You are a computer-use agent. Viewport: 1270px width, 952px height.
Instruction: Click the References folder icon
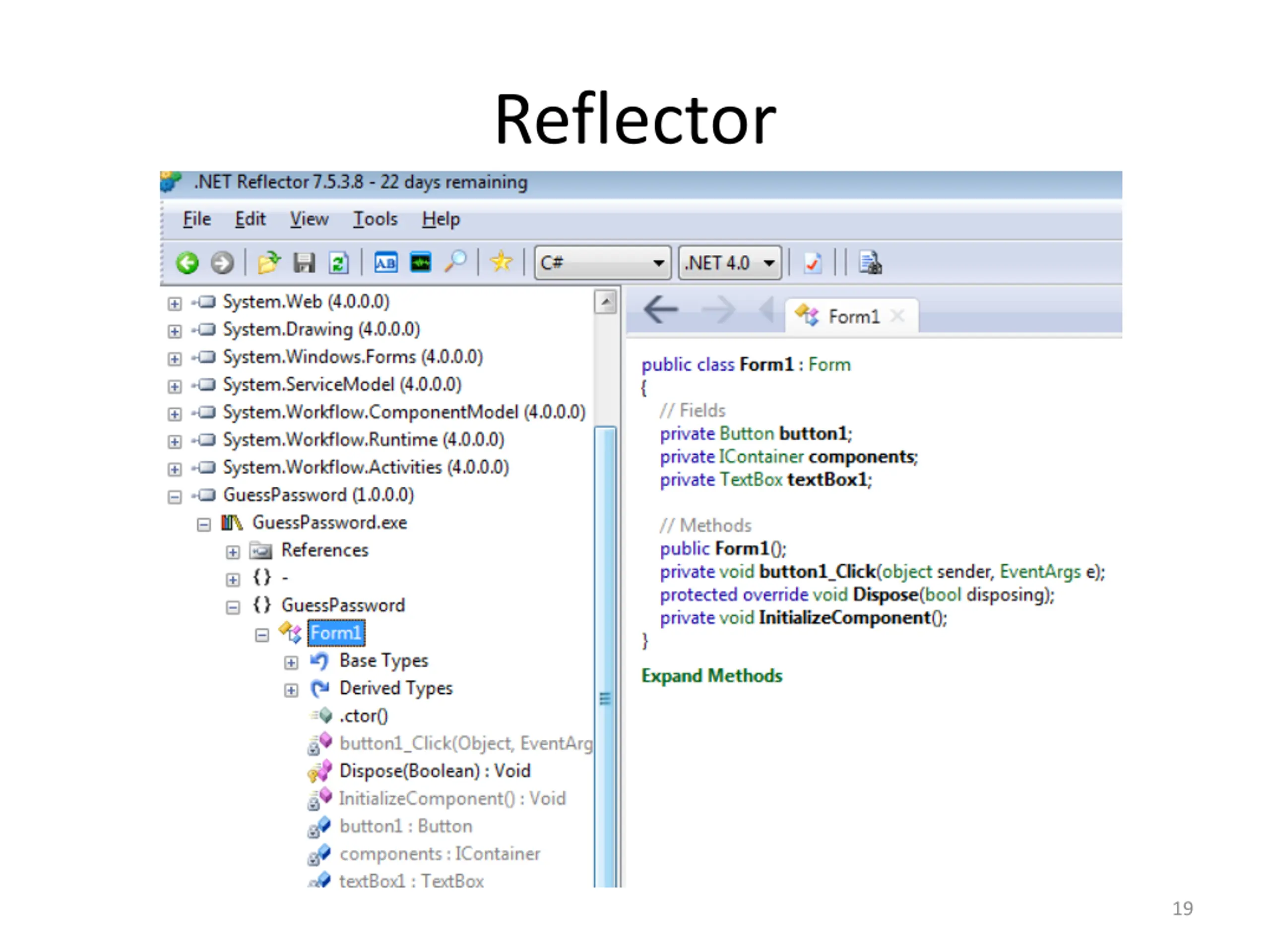click(260, 551)
